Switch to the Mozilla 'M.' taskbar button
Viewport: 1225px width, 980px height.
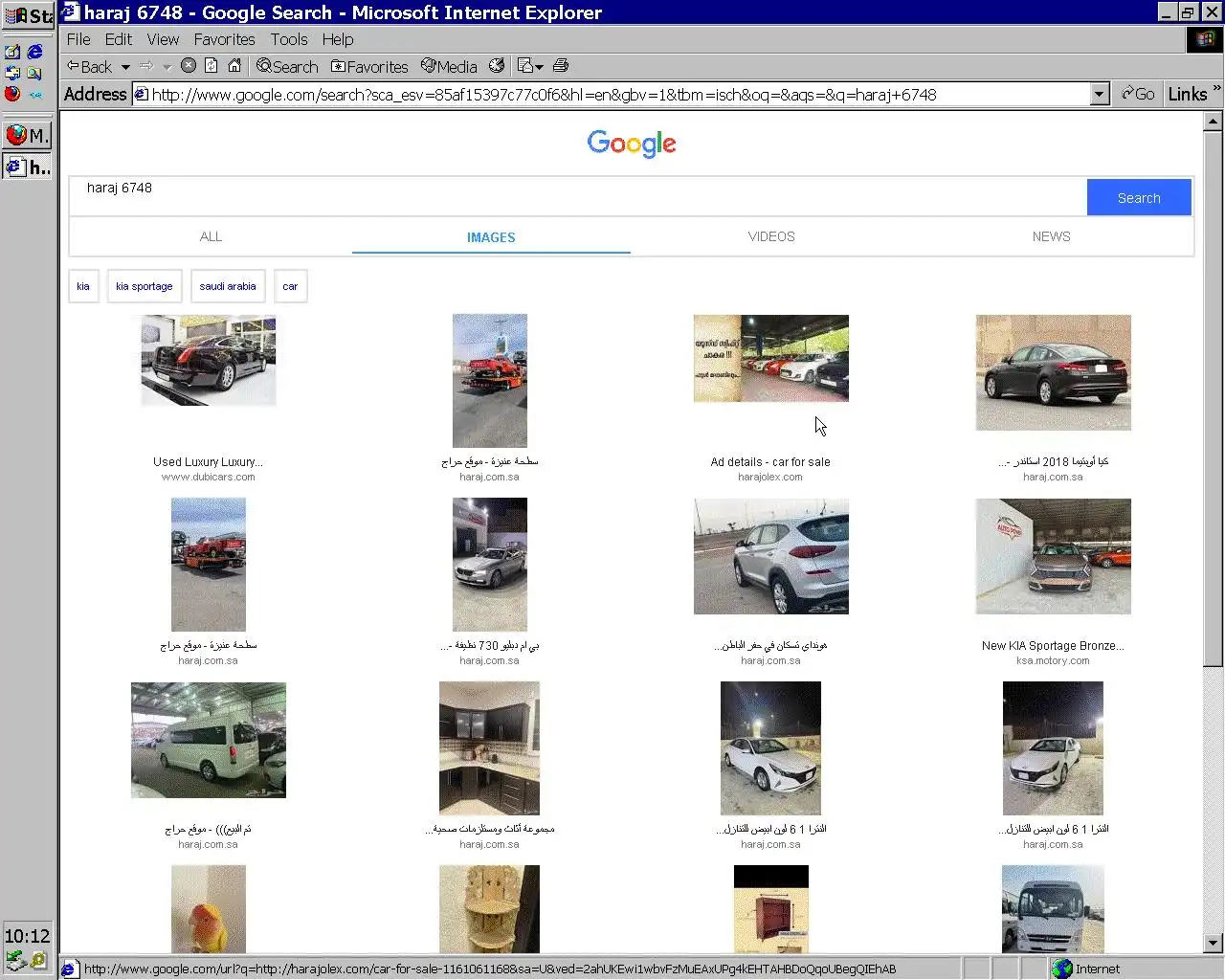click(x=27, y=135)
